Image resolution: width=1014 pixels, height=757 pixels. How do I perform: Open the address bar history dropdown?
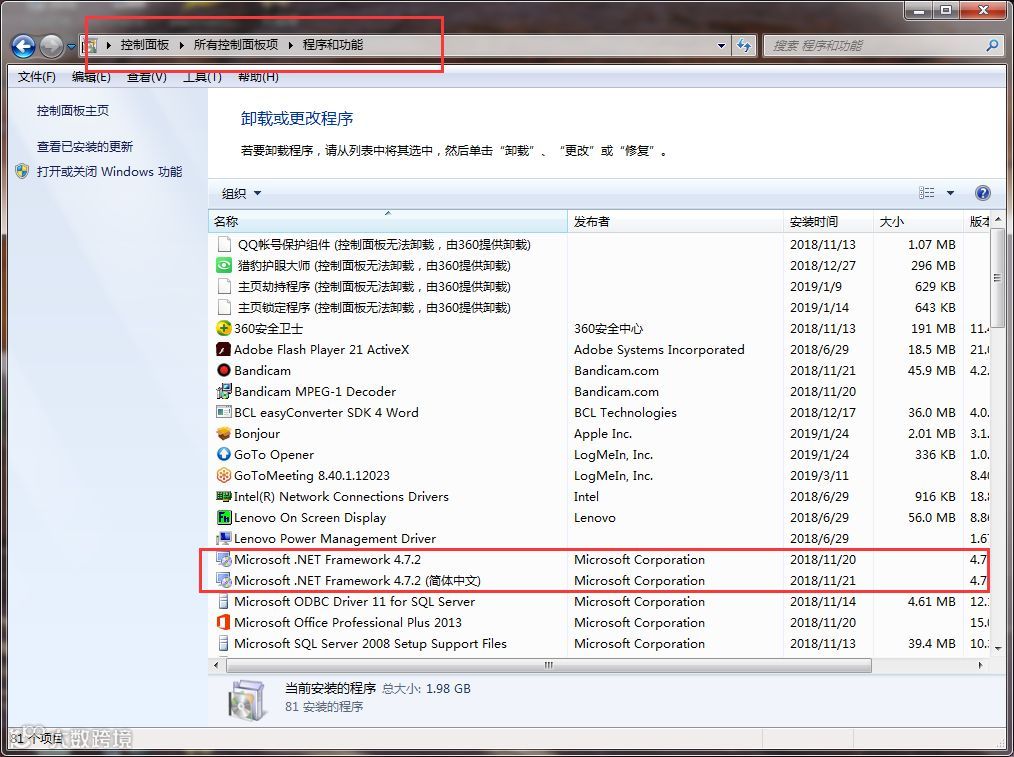[721, 46]
